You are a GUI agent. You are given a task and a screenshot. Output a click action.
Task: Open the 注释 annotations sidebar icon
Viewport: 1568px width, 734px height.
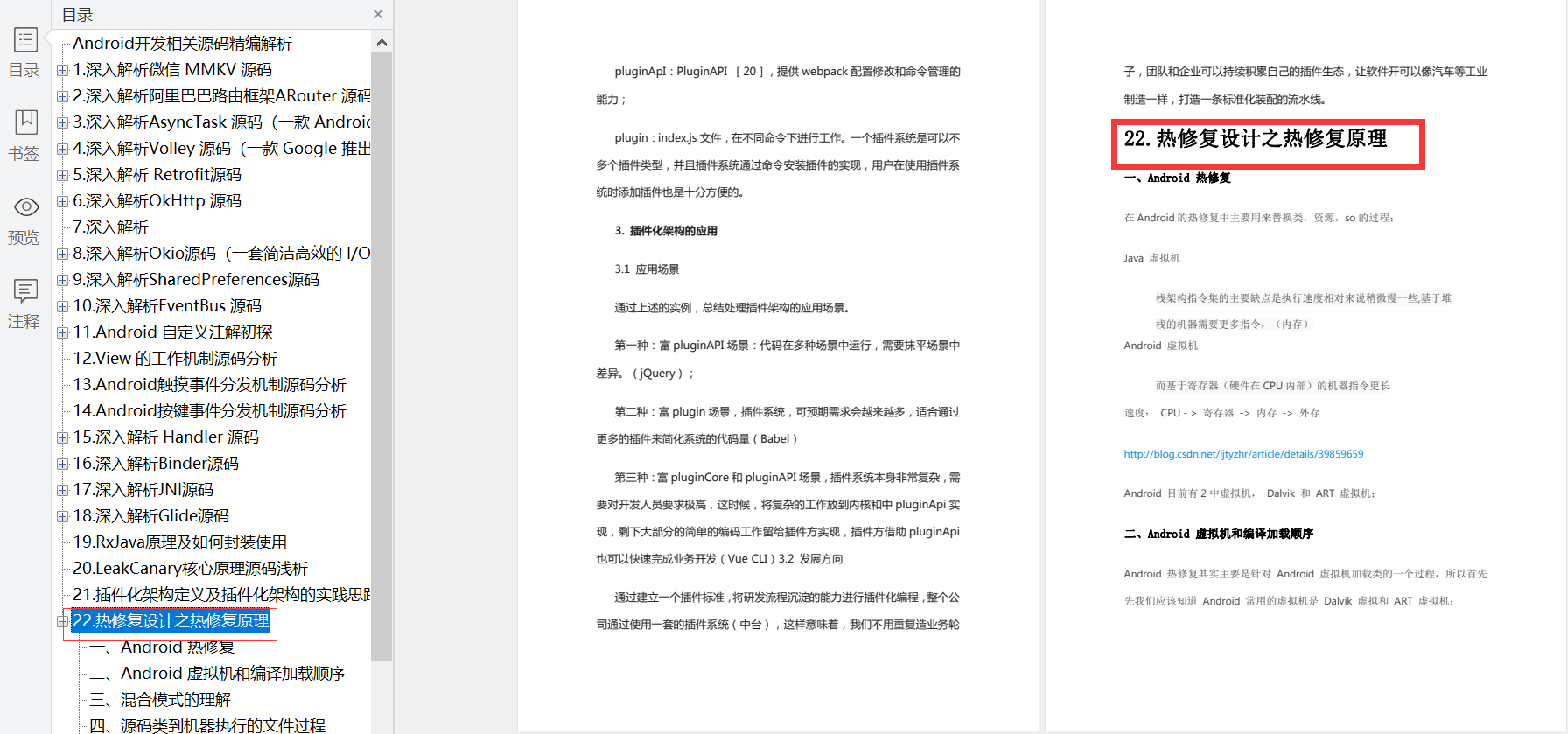point(25,290)
